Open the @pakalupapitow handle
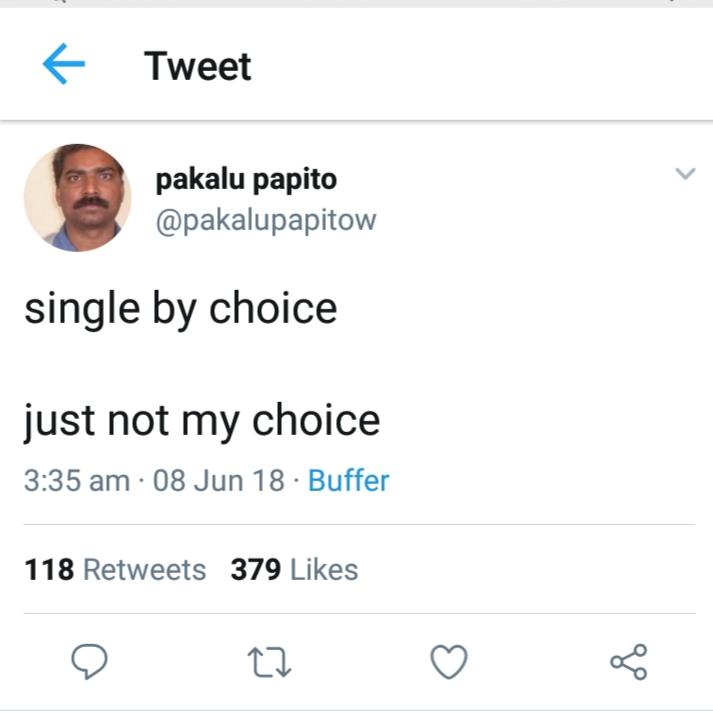Screen dimensions: 713x713 265,219
